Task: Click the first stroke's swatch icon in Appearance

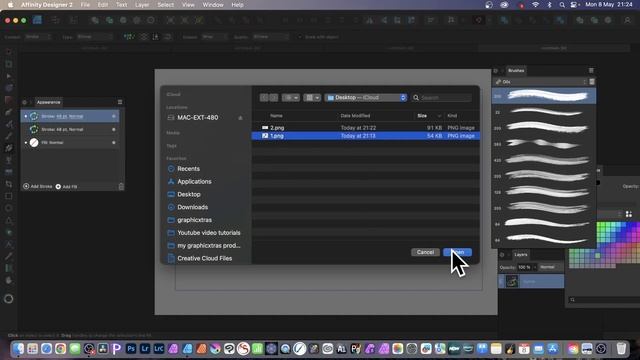Action: point(34,116)
